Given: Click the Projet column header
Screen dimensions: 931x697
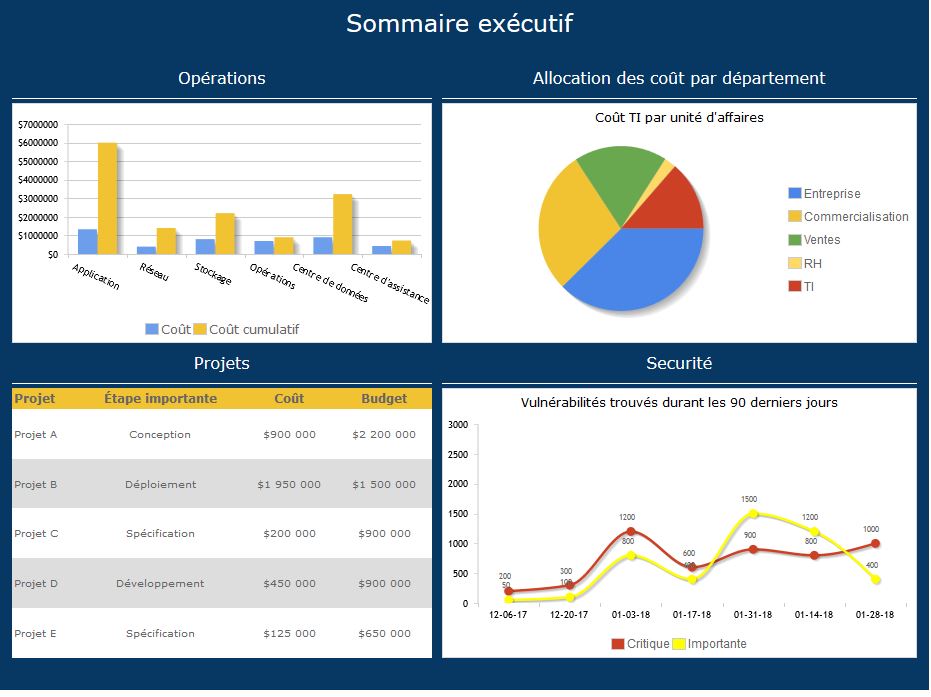Looking at the screenshot, I should click(x=34, y=398).
